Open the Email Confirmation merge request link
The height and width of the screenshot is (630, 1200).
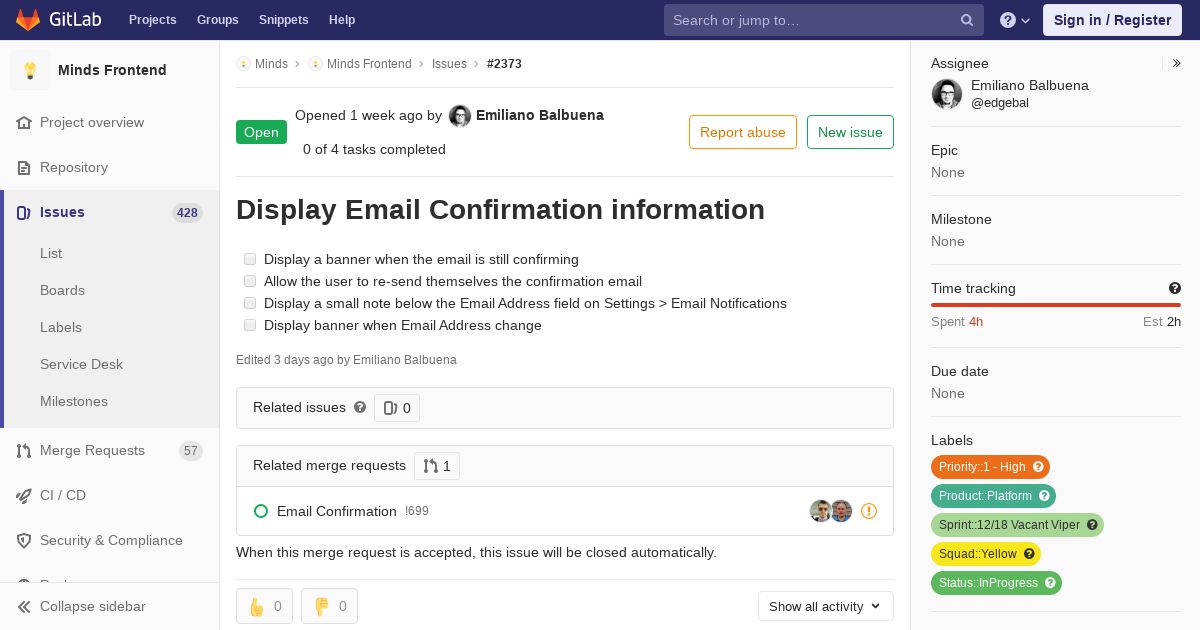[x=337, y=511]
